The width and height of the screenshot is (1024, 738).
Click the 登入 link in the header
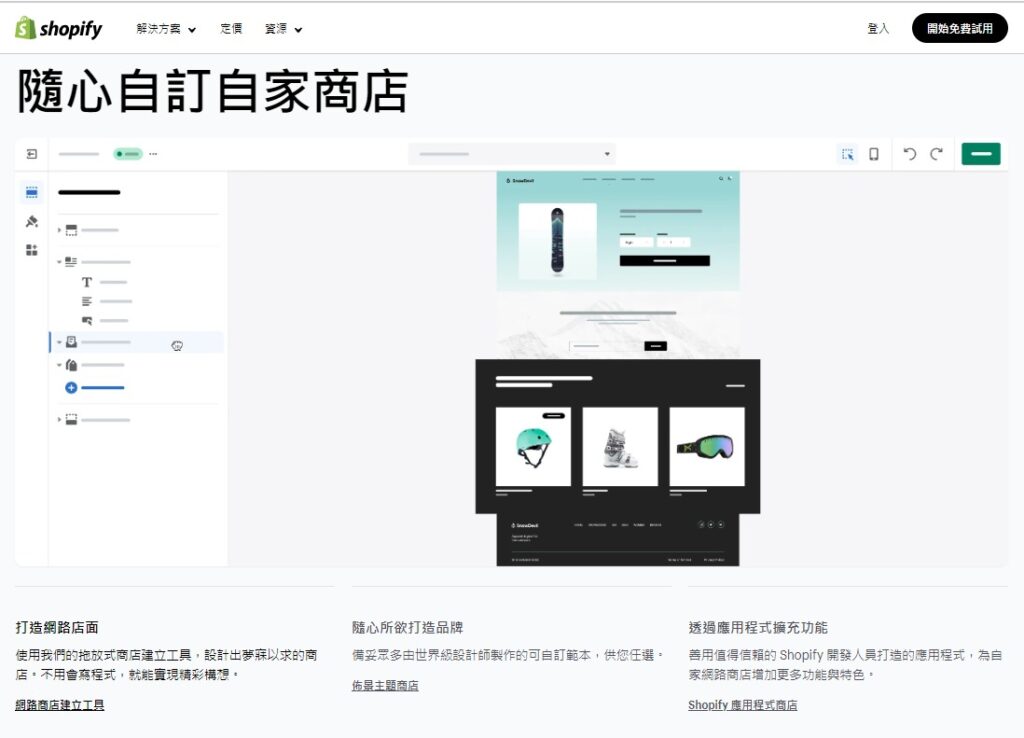(x=878, y=29)
